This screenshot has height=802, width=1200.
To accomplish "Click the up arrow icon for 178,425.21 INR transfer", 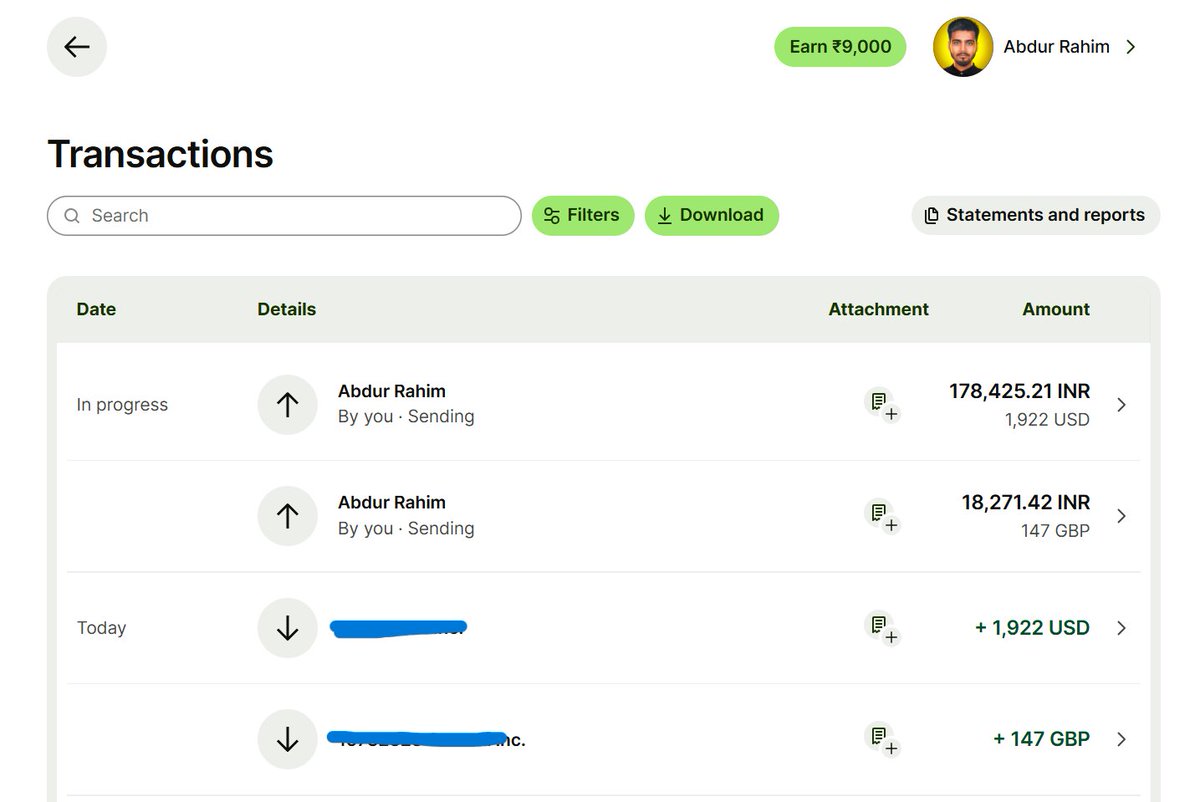I will pos(288,404).
